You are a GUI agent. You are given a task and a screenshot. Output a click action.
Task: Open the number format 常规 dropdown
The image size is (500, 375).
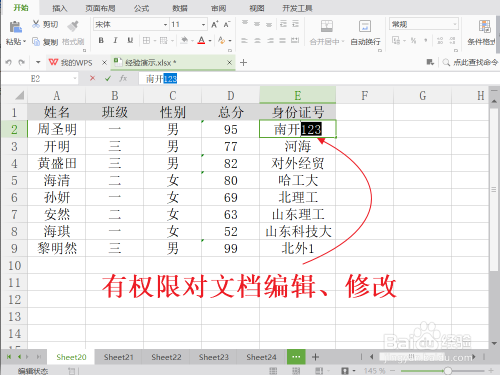click(x=455, y=24)
